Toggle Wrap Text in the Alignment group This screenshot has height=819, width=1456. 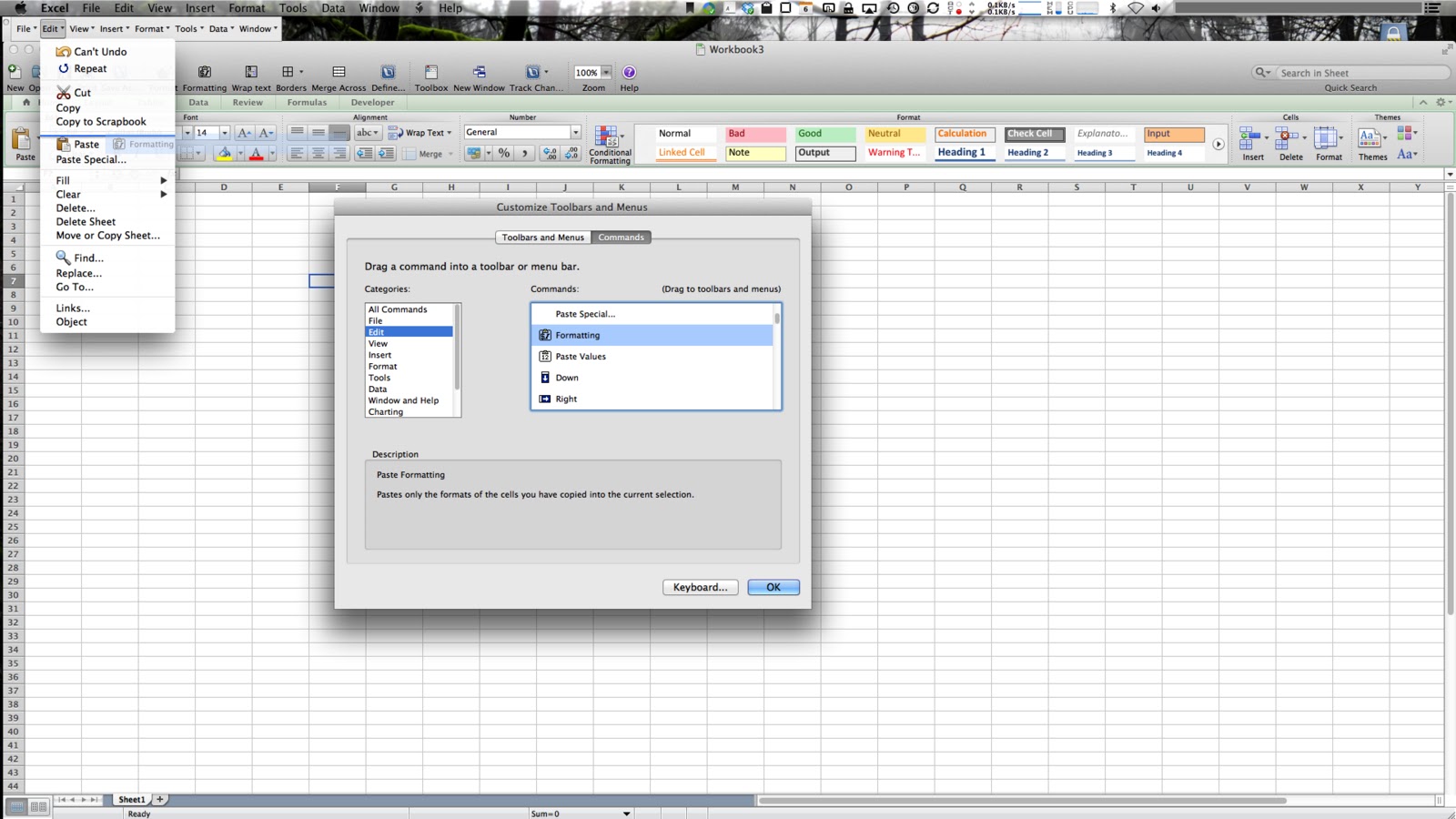[x=418, y=132]
